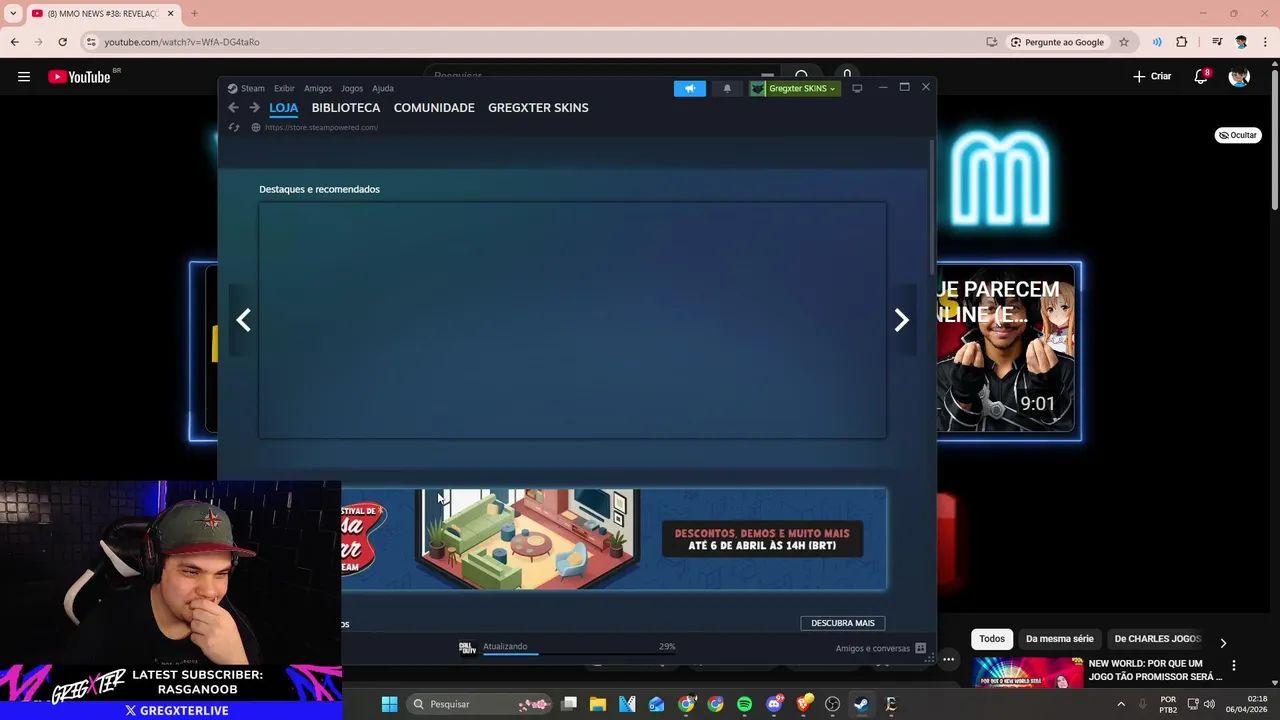The image size is (1280, 720).
Task: Close the MMO NEWS #38 tab
Action: tap(170, 13)
